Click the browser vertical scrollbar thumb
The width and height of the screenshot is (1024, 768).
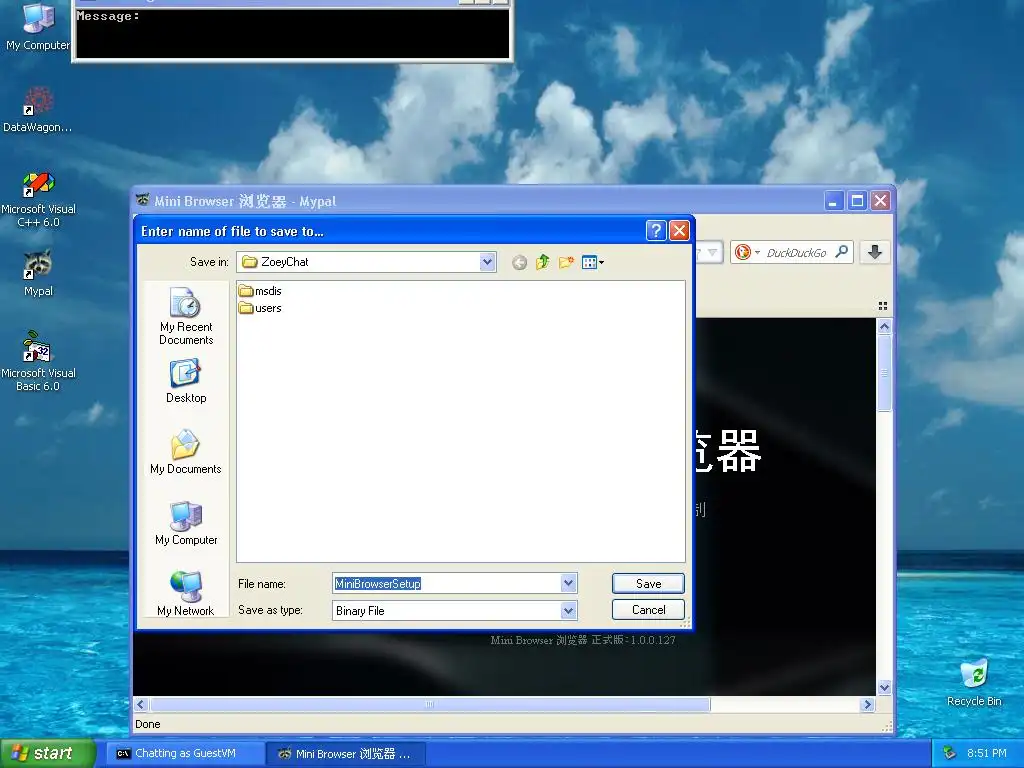click(884, 373)
